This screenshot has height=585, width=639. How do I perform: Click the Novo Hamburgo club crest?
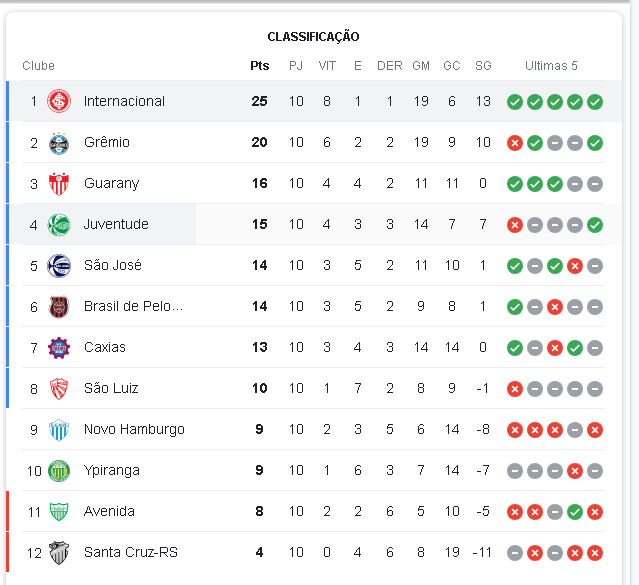click(59, 430)
